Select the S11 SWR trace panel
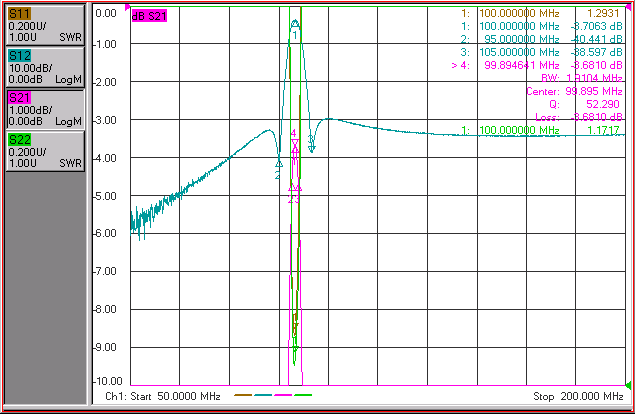Image resolution: width=635 pixels, height=414 pixels. coord(45,25)
